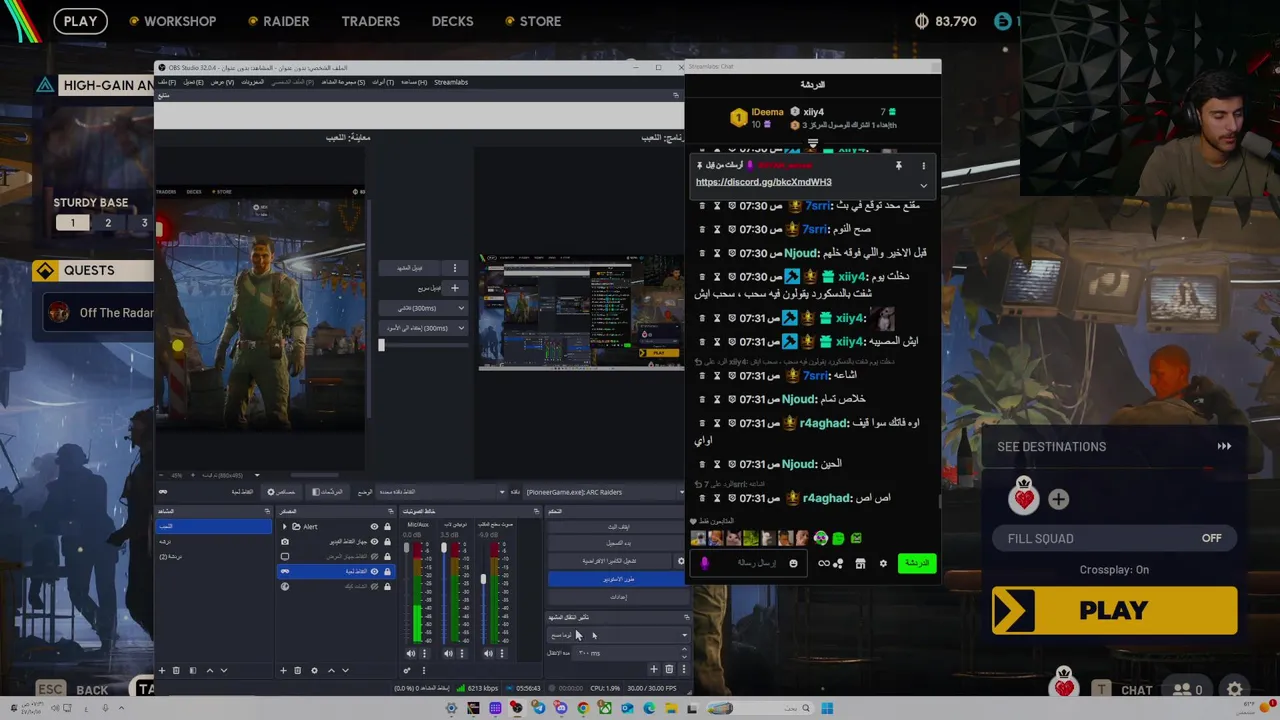
Task: Add a new source with plus icon
Action: coord(284,671)
